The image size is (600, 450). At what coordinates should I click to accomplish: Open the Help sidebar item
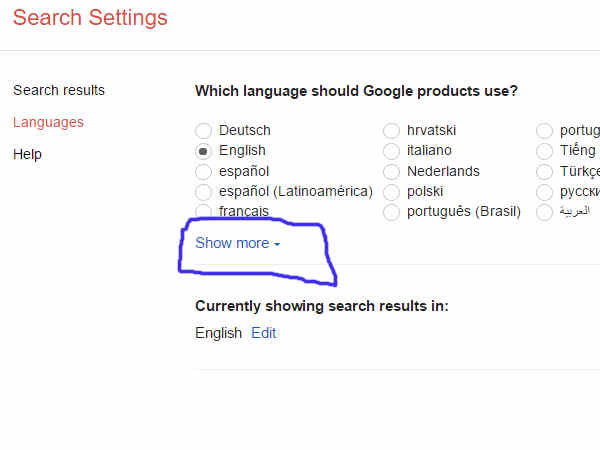click(x=27, y=155)
